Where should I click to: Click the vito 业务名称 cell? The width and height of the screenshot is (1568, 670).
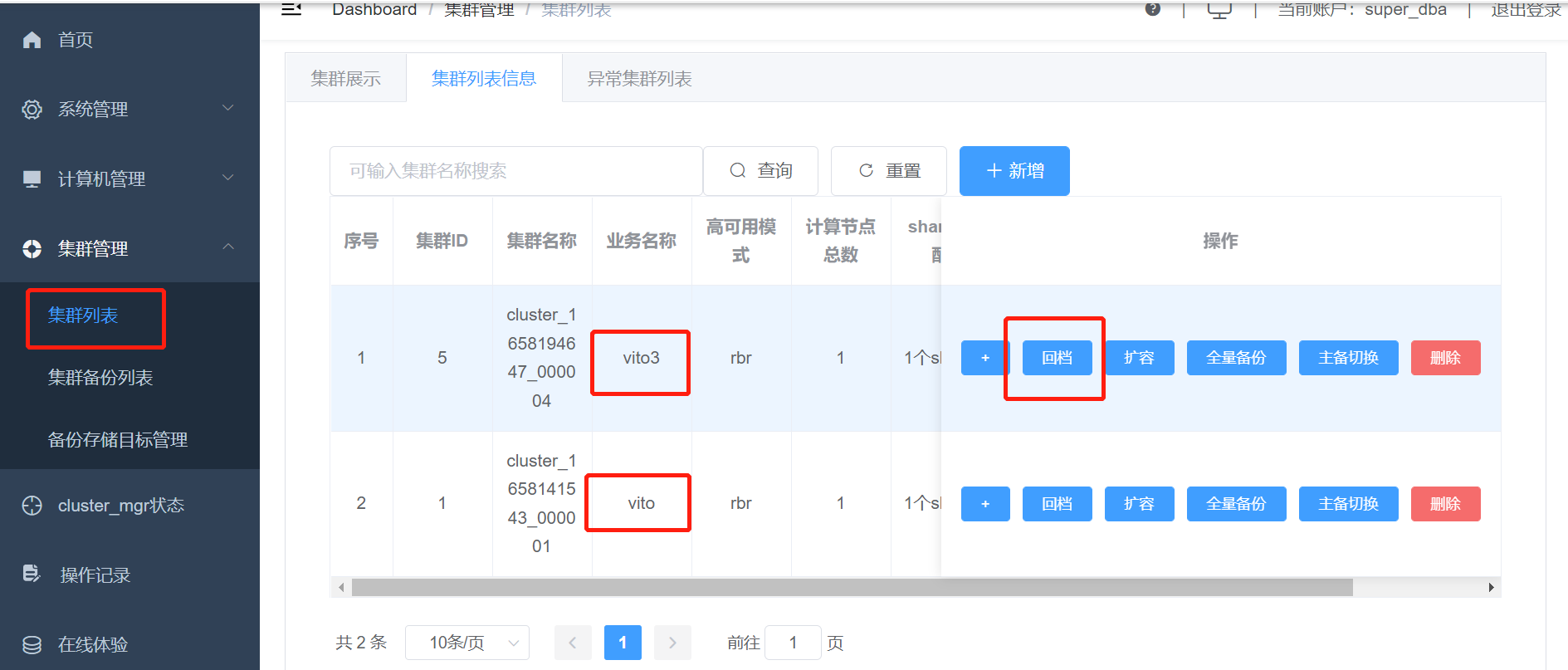click(641, 503)
